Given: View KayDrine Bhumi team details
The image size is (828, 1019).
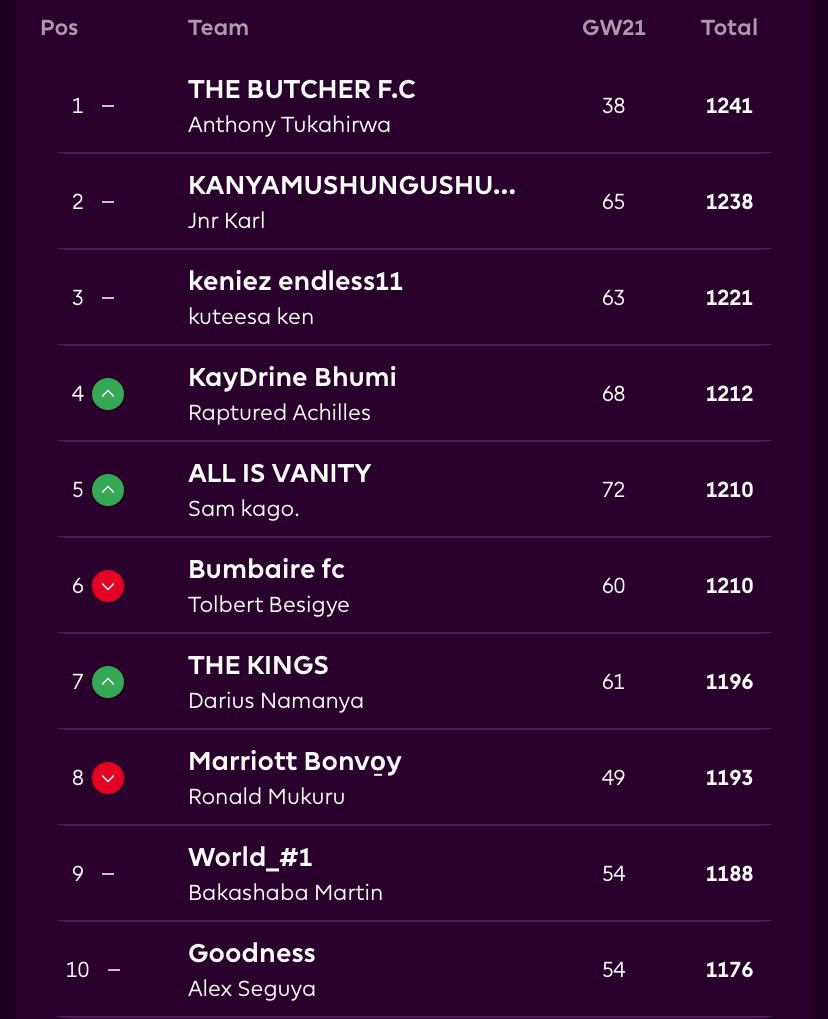Looking at the screenshot, I should [x=292, y=378].
